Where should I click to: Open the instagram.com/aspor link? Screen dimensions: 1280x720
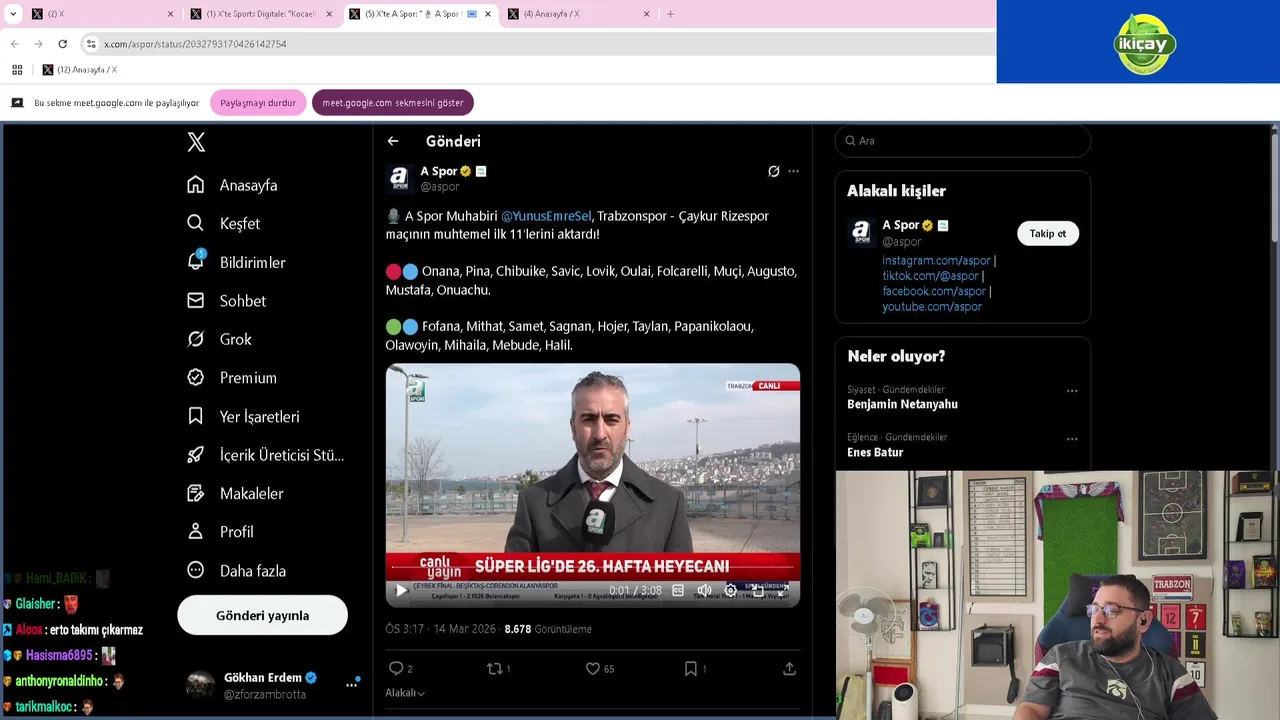tap(936, 260)
